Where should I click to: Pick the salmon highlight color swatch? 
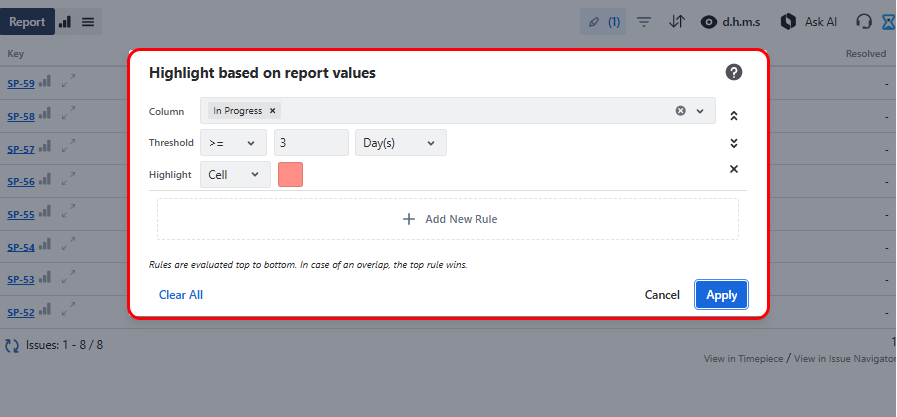[x=290, y=175]
